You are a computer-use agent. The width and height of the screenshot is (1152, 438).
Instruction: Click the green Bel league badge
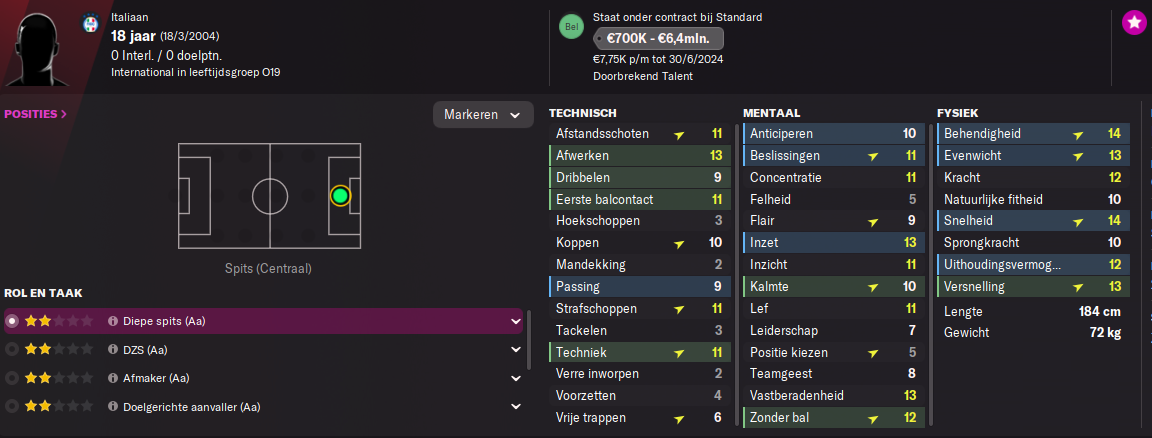click(571, 26)
